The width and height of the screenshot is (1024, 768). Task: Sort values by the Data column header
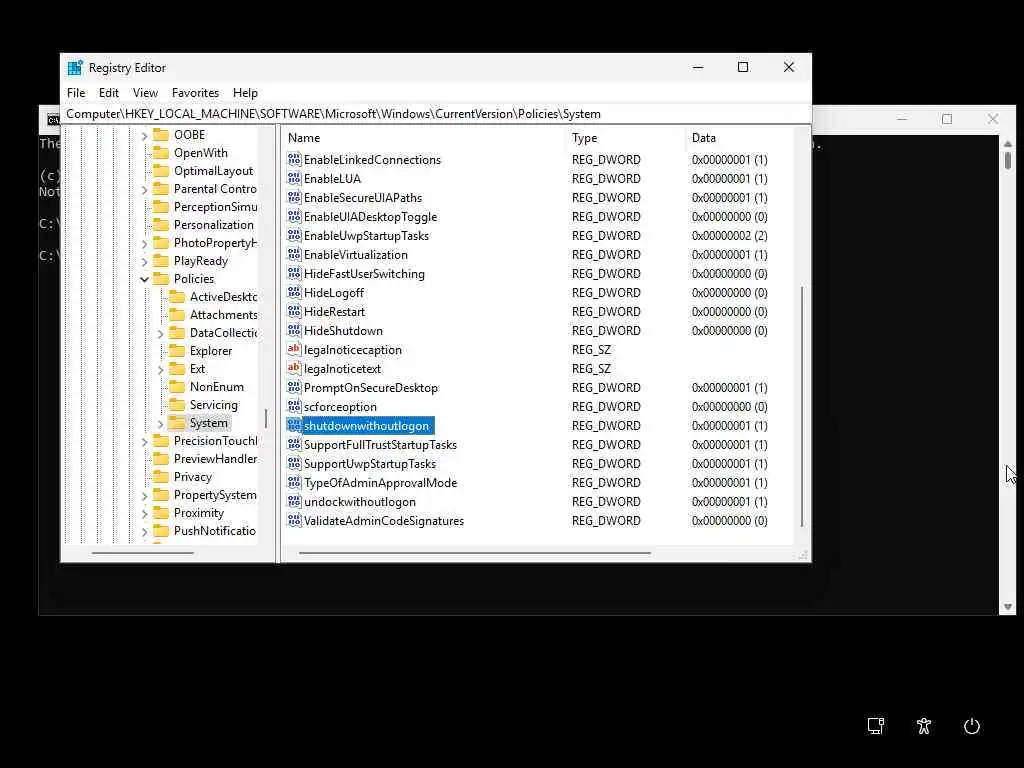[739, 138]
